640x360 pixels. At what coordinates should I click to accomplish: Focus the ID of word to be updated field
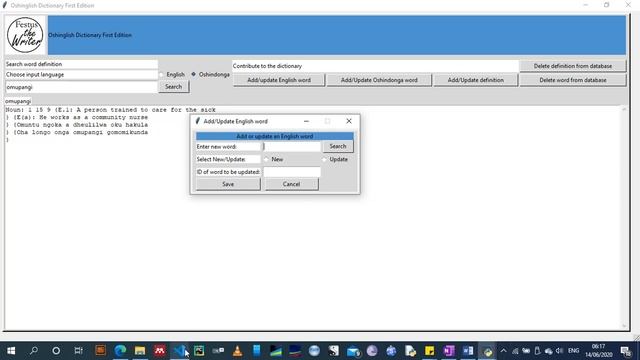coord(292,172)
